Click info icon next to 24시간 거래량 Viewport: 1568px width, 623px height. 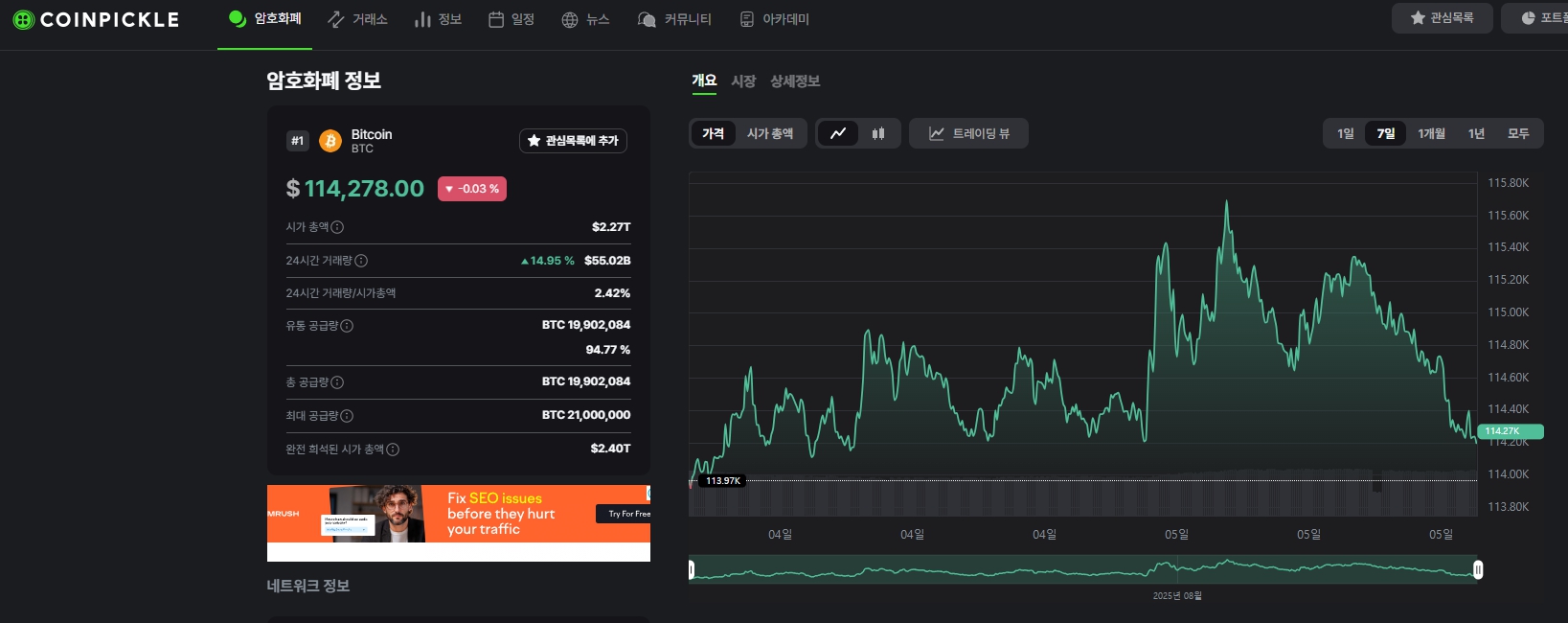click(361, 261)
